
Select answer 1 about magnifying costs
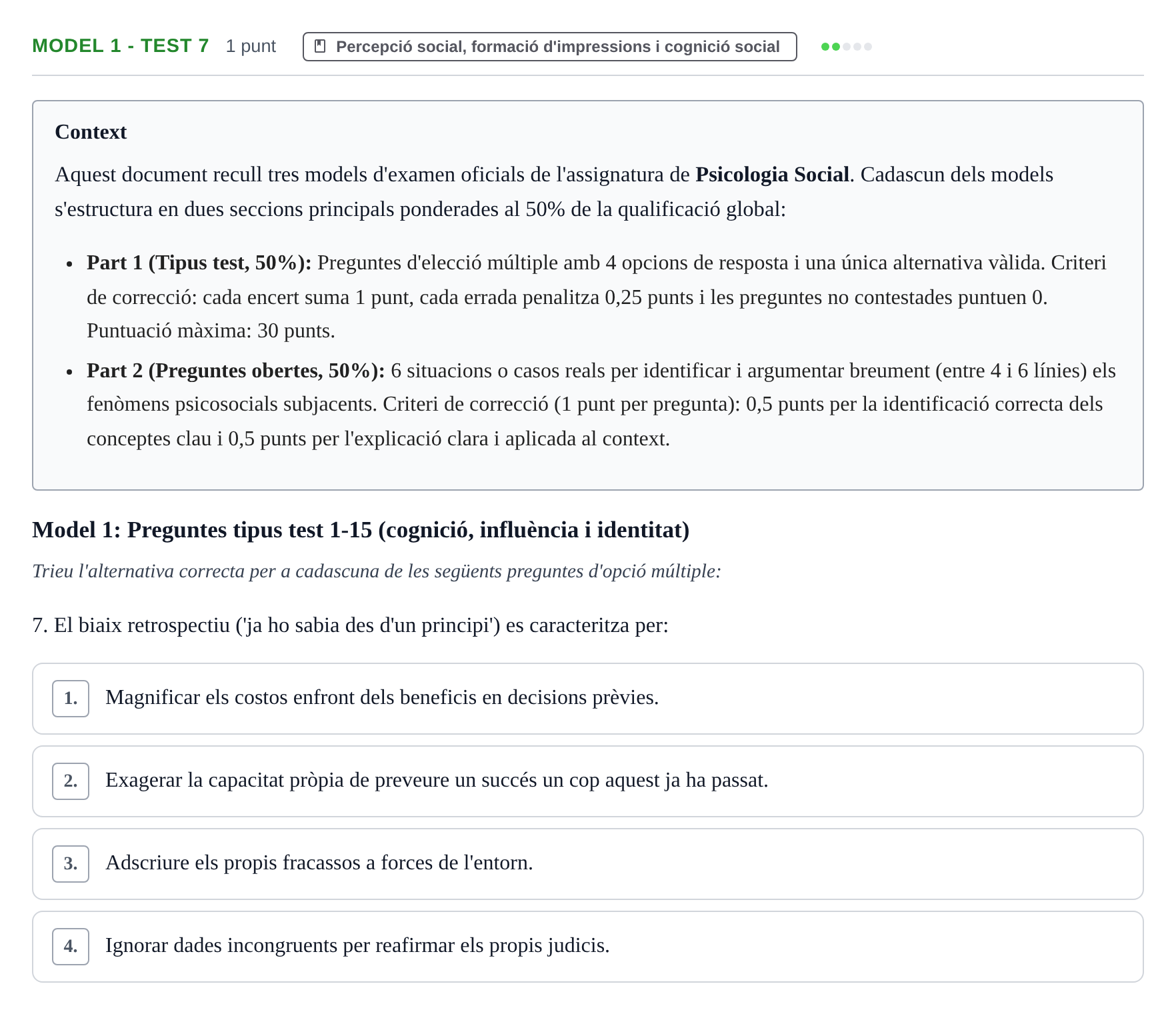click(588, 699)
